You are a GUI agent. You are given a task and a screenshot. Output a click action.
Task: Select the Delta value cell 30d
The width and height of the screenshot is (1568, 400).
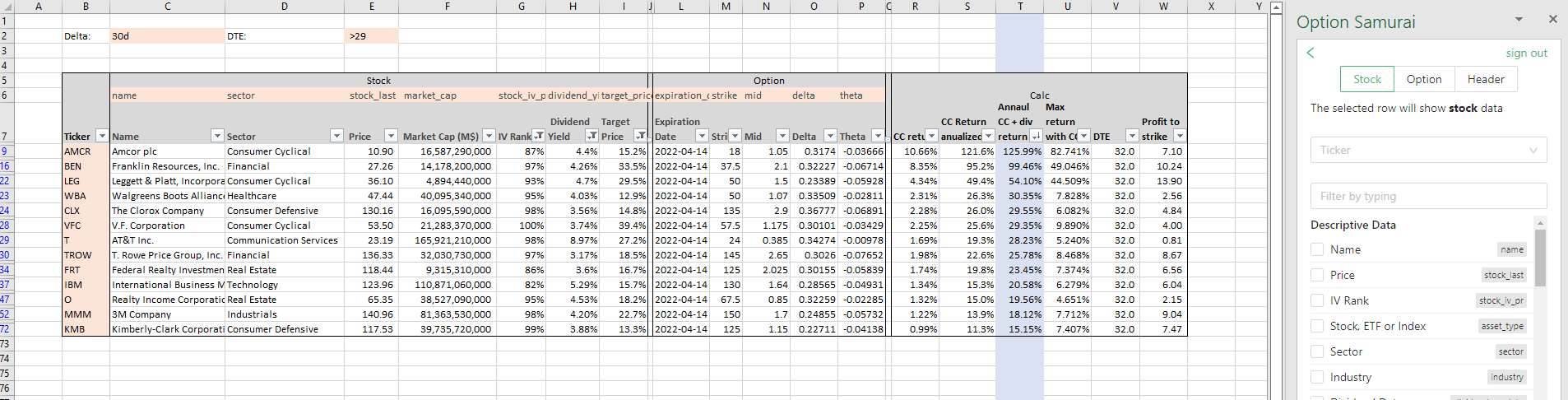168,36
